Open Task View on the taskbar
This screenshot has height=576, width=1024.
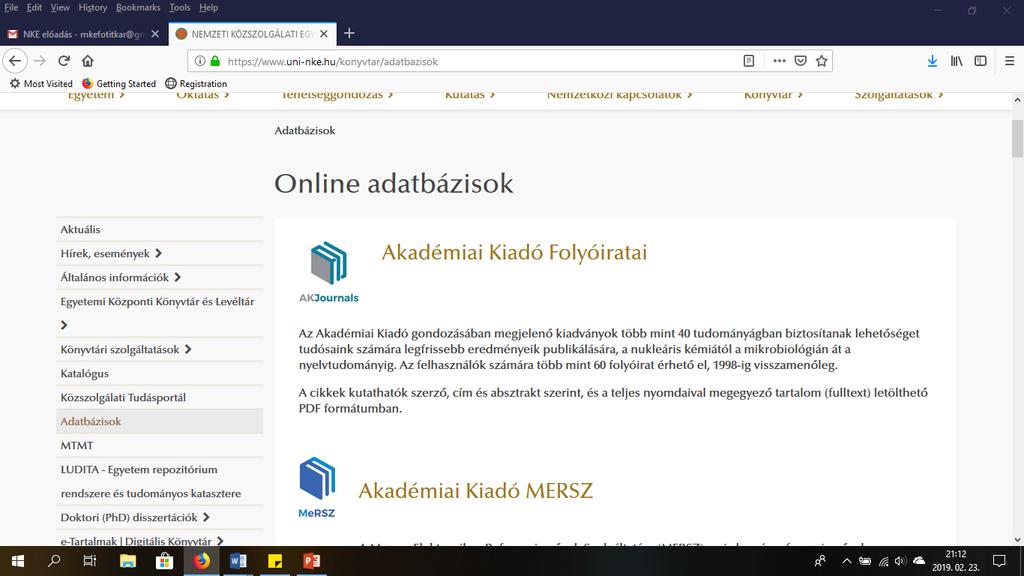(x=89, y=561)
